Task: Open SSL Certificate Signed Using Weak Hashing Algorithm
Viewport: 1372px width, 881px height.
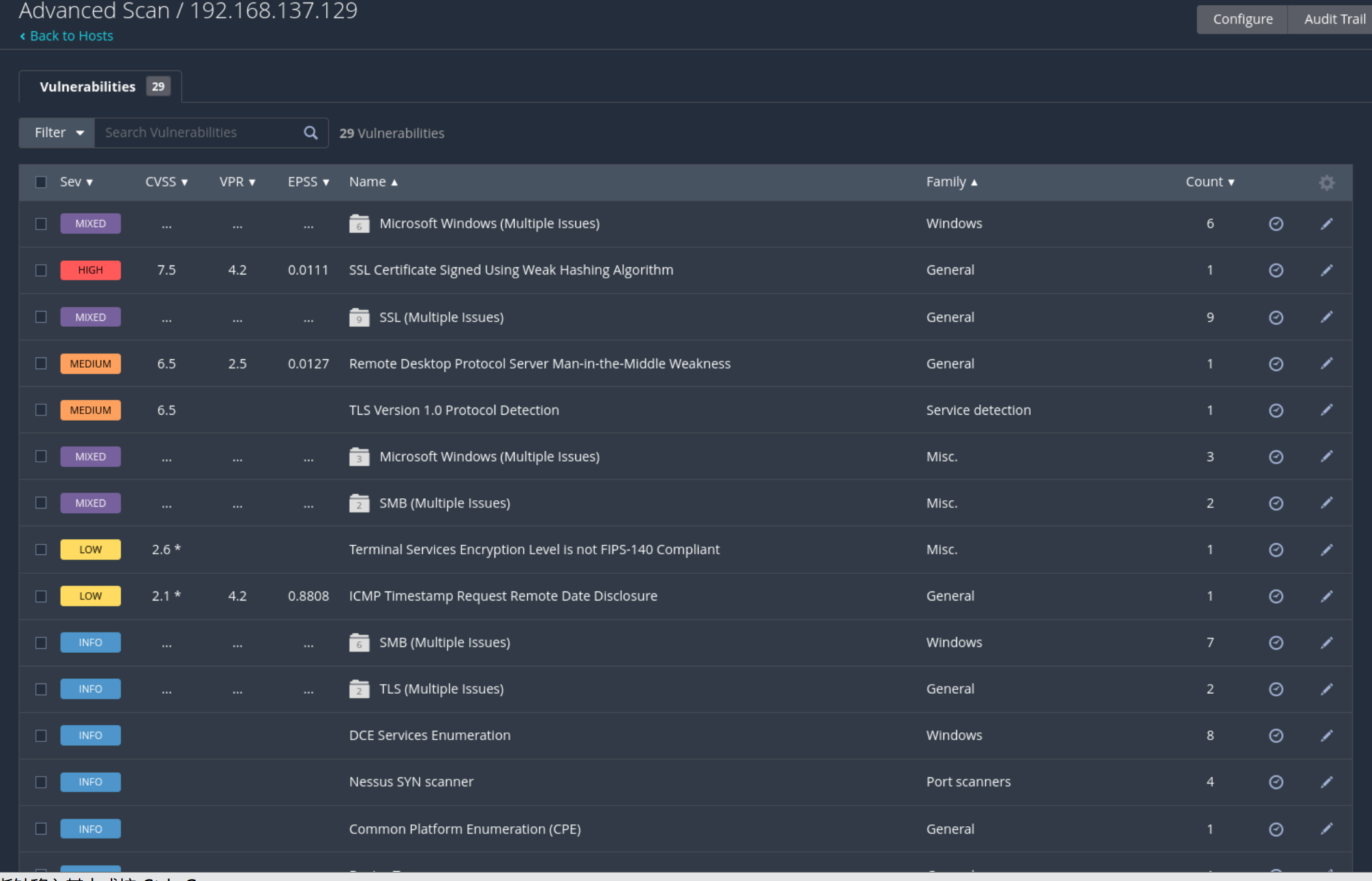Action: [x=511, y=270]
